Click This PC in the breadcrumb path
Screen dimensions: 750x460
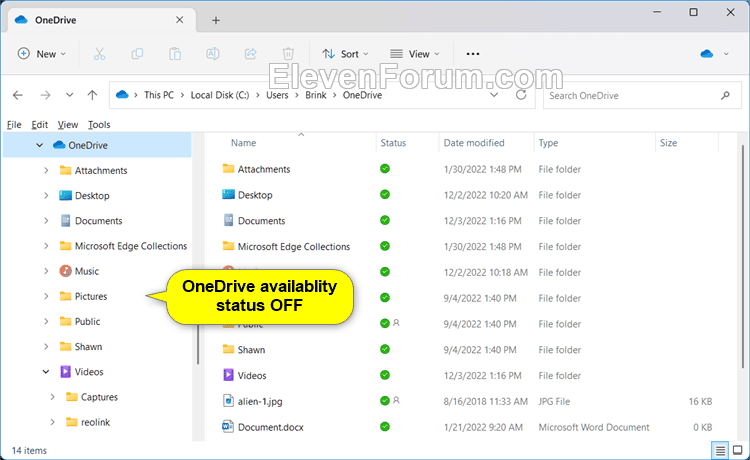point(159,95)
